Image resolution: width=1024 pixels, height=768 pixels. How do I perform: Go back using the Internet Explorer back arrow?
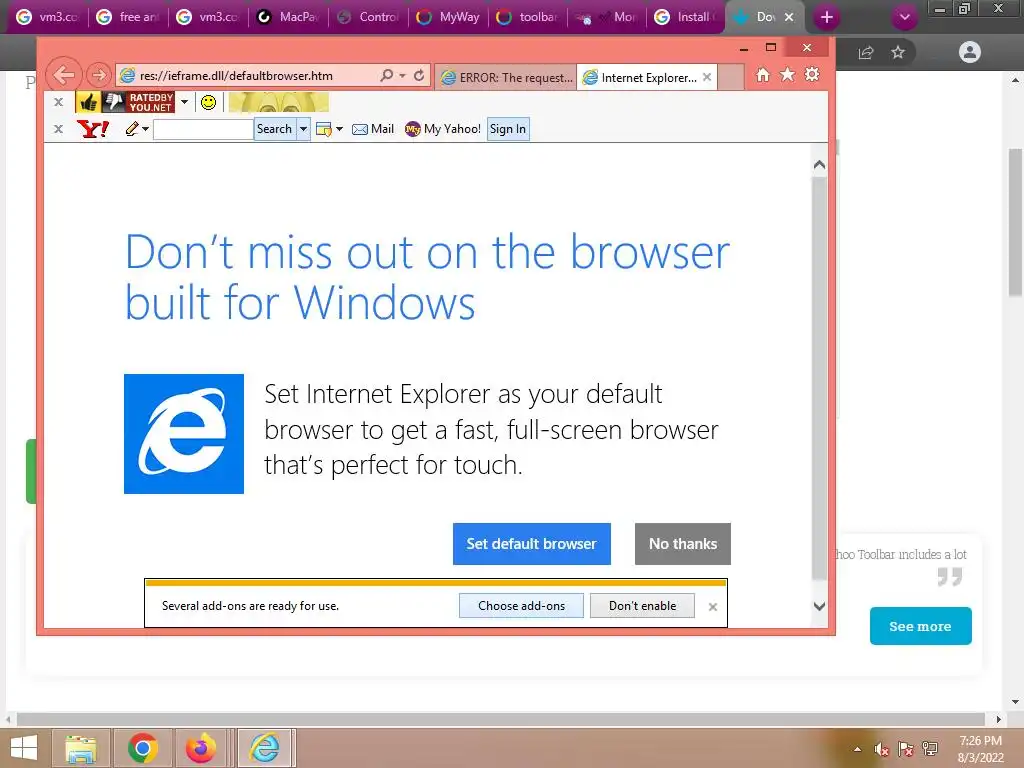[x=64, y=75]
